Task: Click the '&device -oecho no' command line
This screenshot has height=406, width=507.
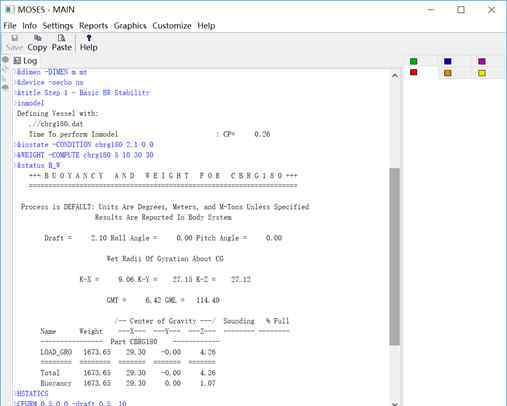Action: pos(50,82)
